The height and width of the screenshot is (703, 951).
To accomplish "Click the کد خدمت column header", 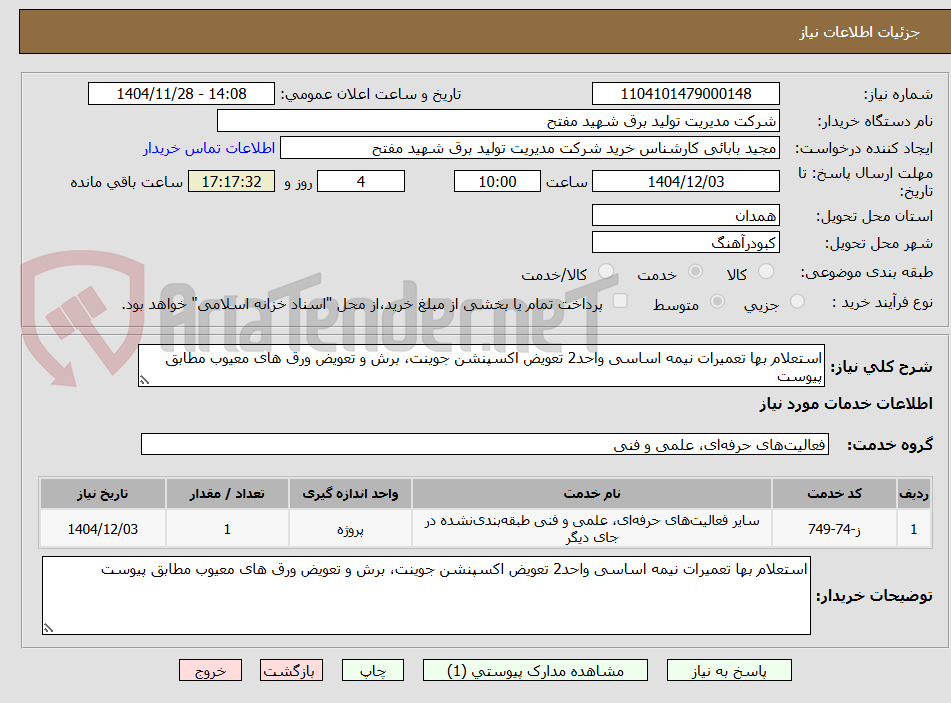I will 834,494.
